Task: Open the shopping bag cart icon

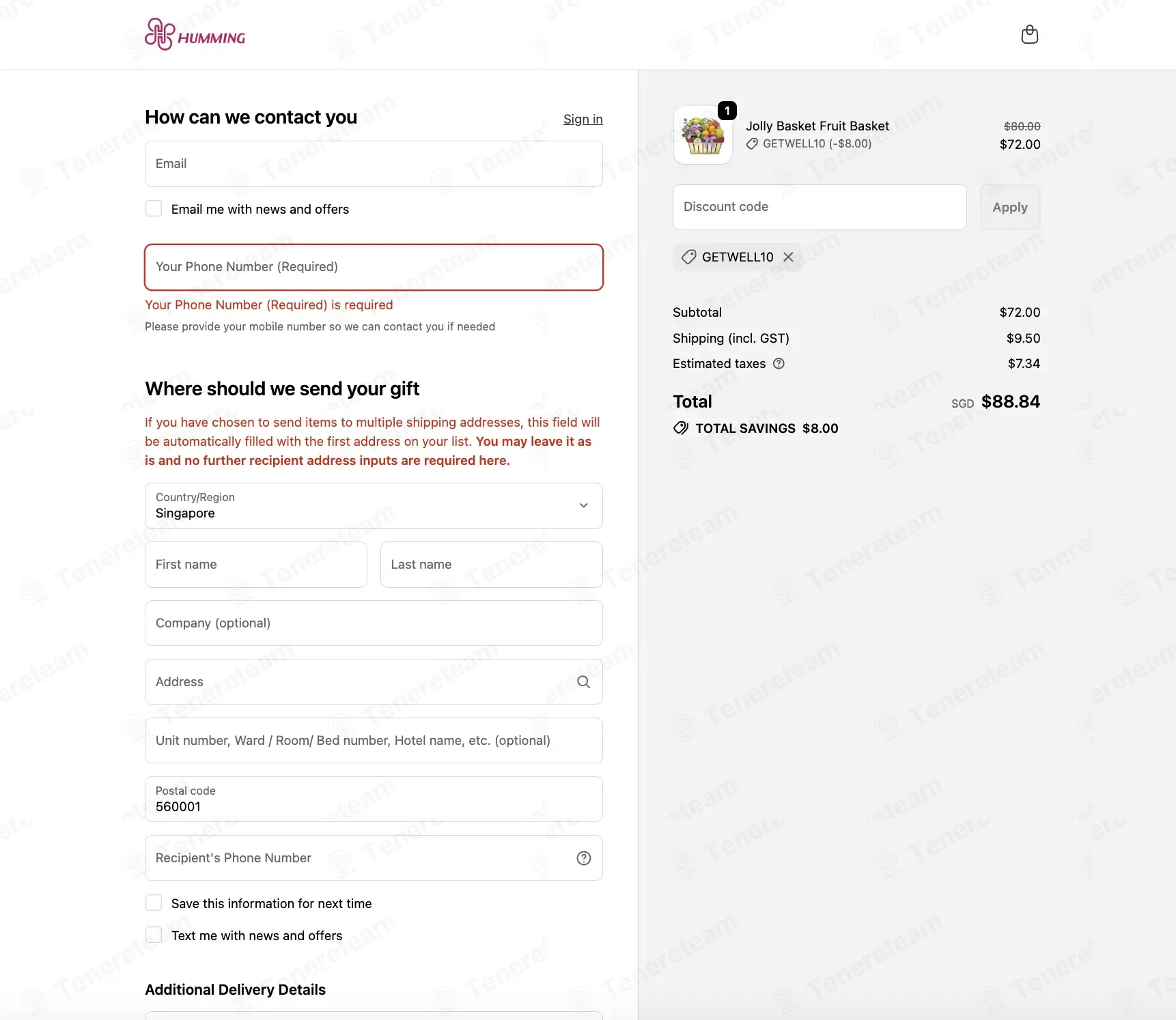Action: [1029, 35]
